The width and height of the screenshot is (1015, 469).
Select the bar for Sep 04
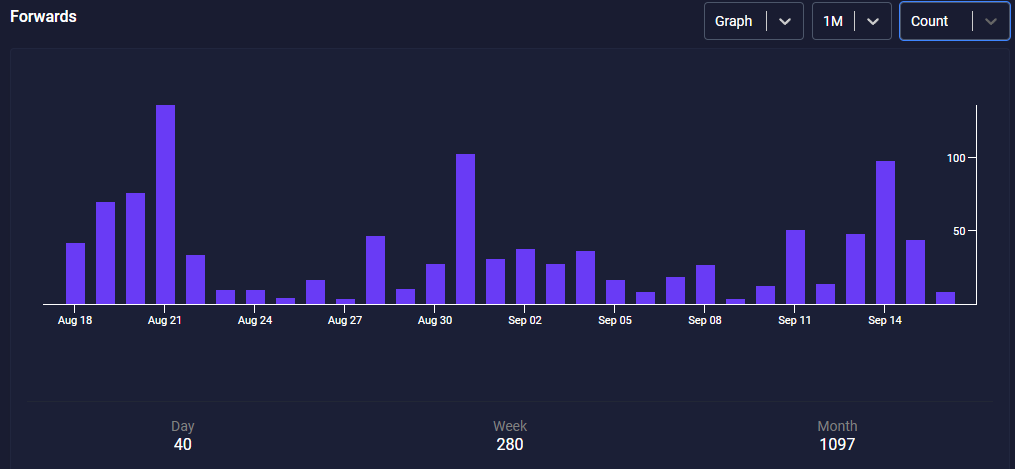(585, 277)
